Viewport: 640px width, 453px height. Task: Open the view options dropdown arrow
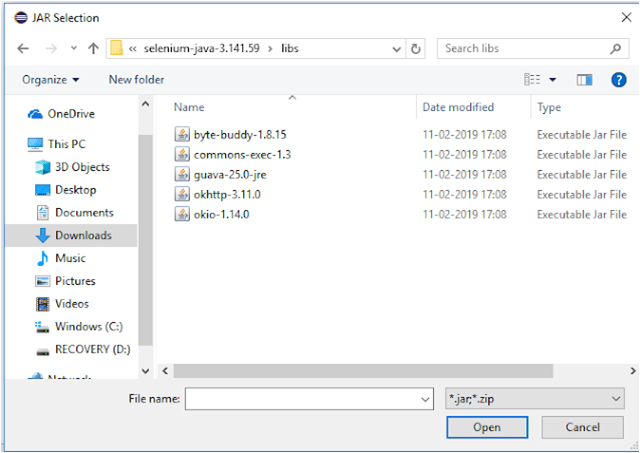[552, 79]
